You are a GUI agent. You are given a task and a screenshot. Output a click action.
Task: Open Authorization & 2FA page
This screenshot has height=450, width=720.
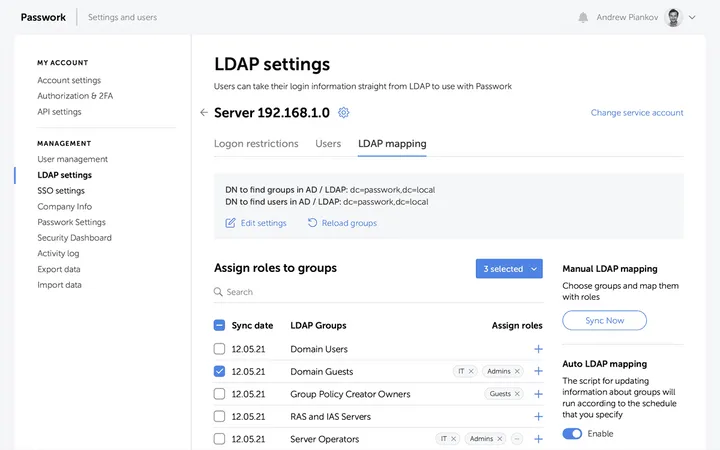coord(75,96)
